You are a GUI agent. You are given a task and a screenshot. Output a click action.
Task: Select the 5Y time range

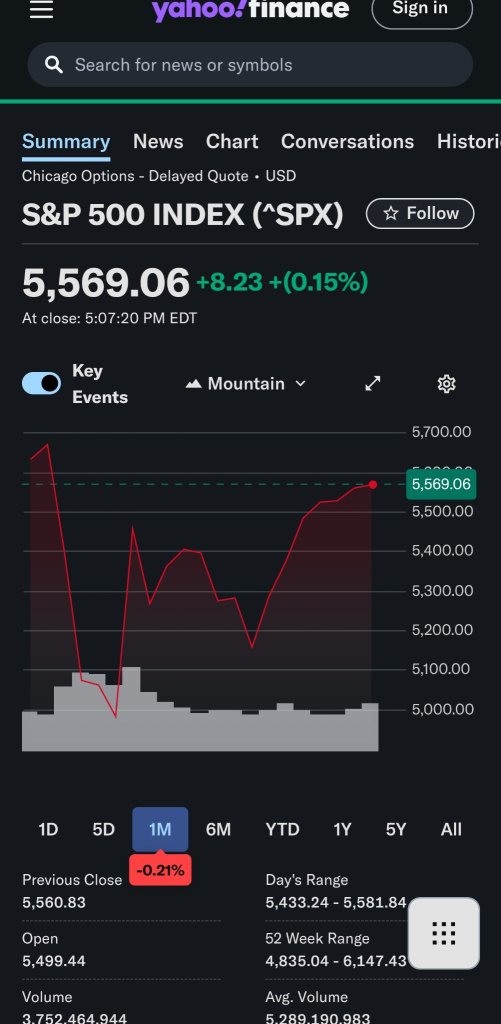click(x=396, y=829)
